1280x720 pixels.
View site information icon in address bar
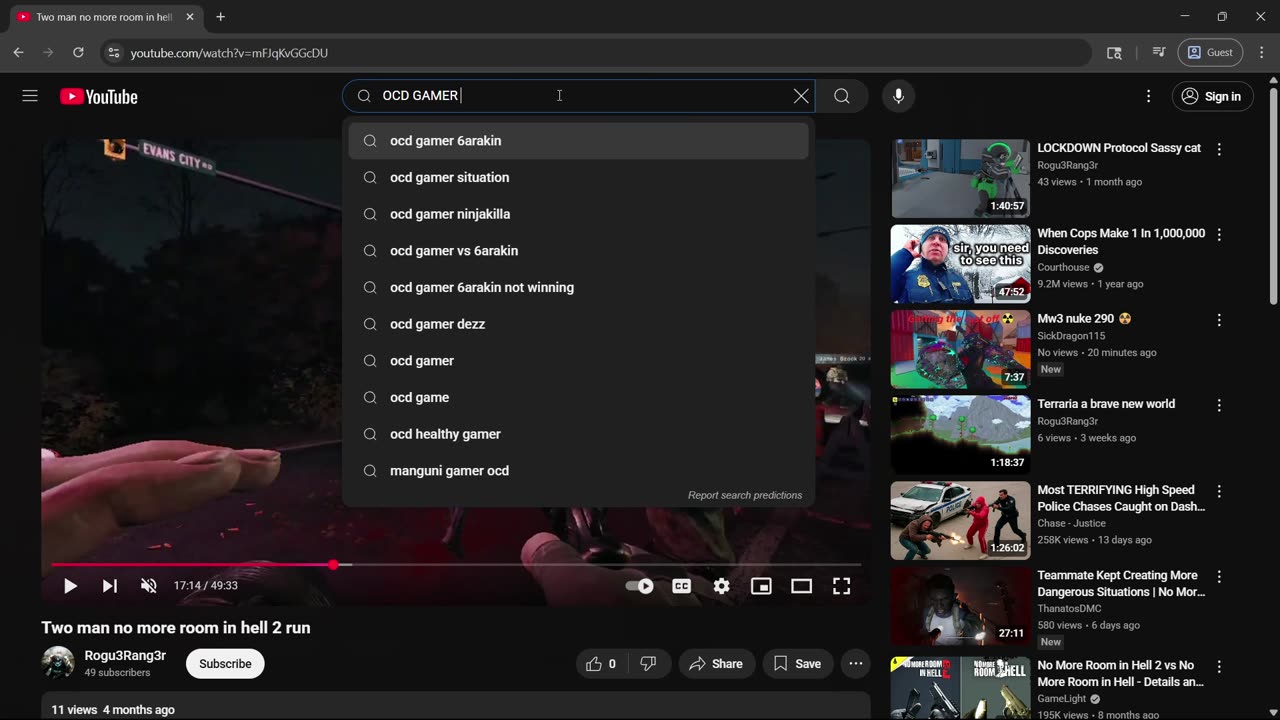coord(114,53)
